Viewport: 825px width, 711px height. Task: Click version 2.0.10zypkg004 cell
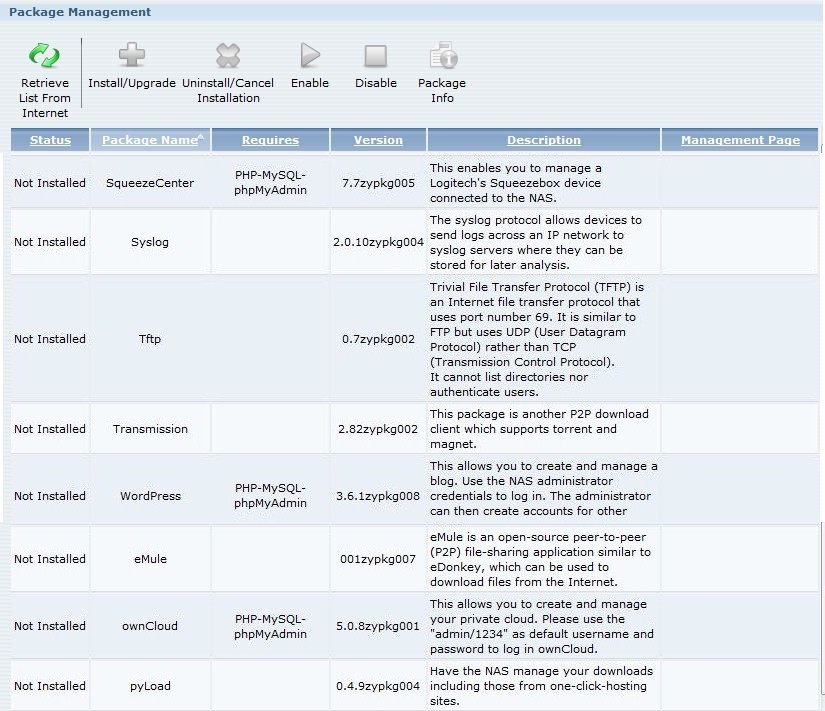378,242
